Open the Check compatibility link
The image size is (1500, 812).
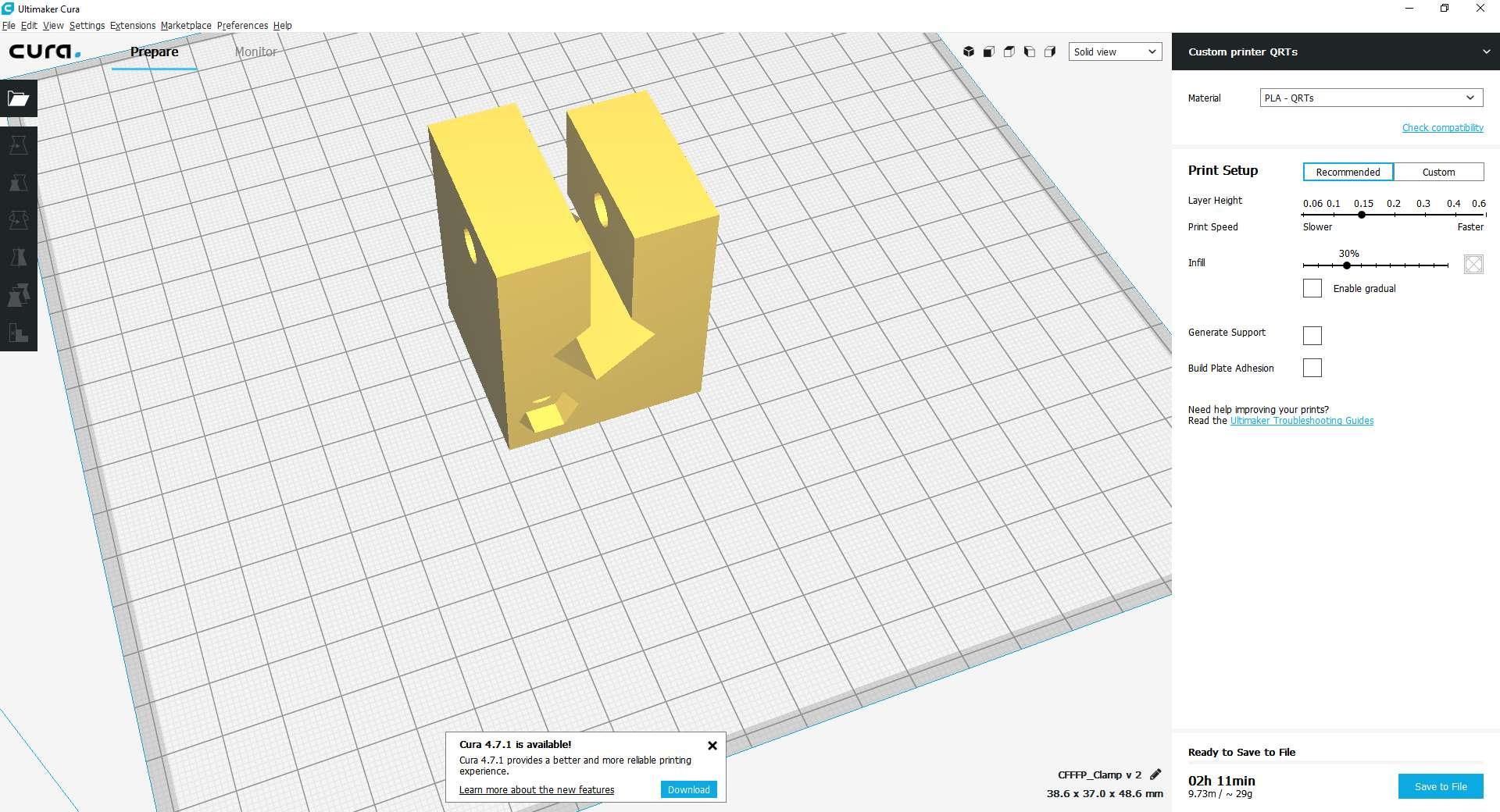tap(1442, 127)
